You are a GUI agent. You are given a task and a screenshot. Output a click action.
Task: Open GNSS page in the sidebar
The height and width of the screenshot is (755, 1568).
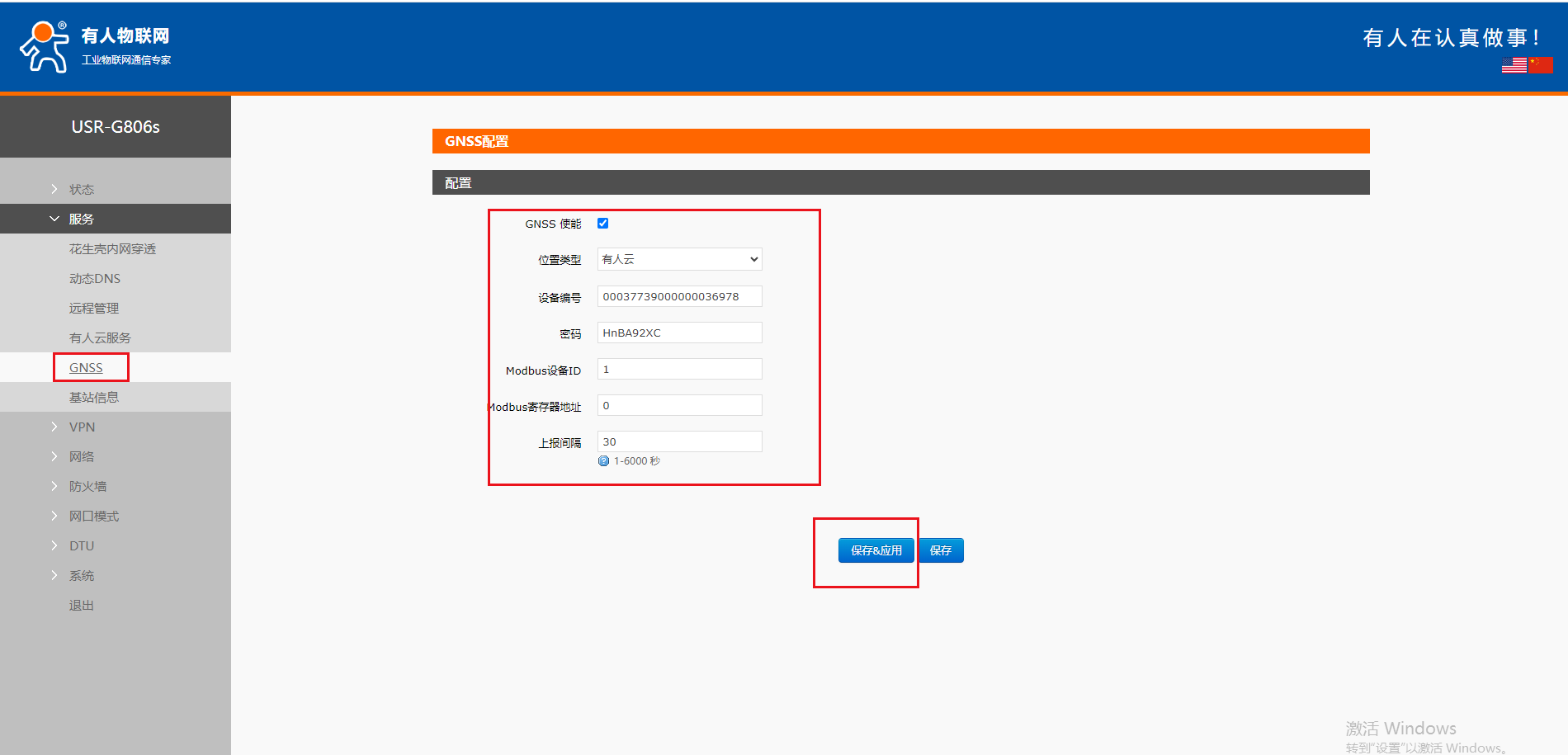(x=86, y=367)
